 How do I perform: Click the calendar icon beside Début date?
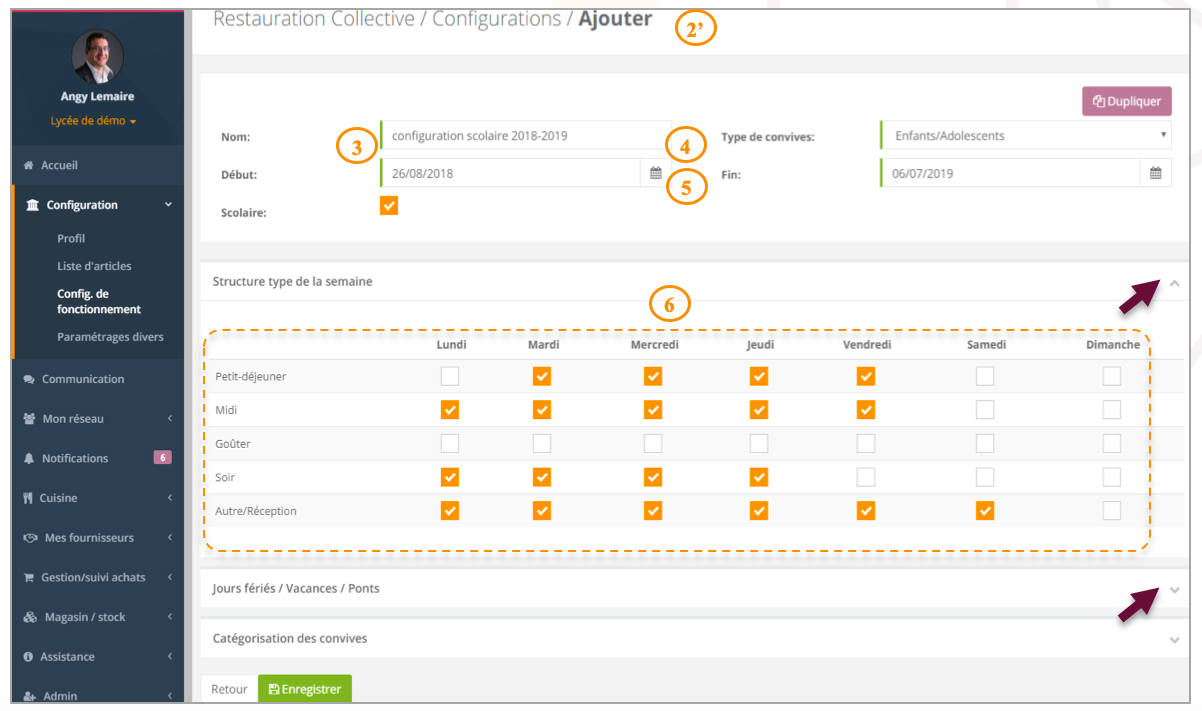click(655, 173)
